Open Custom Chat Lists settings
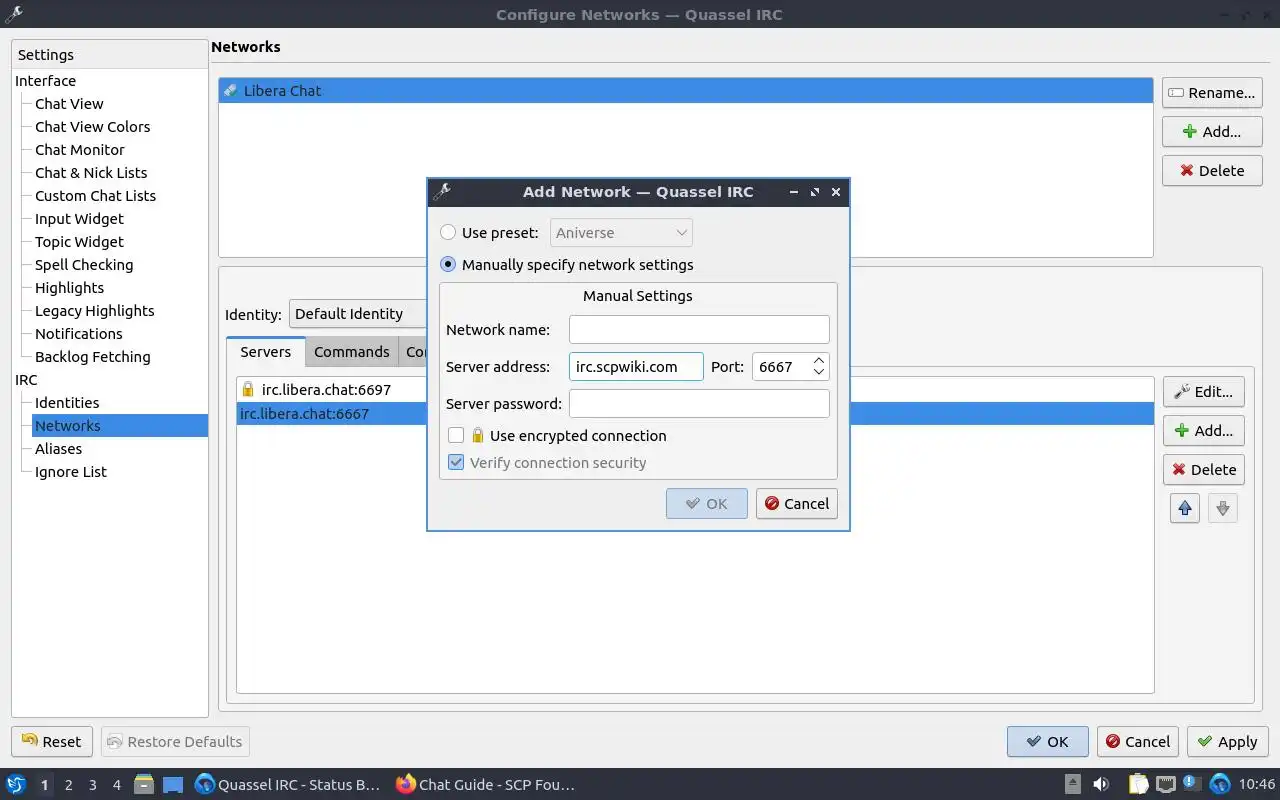The image size is (1280, 800). tap(95, 196)
